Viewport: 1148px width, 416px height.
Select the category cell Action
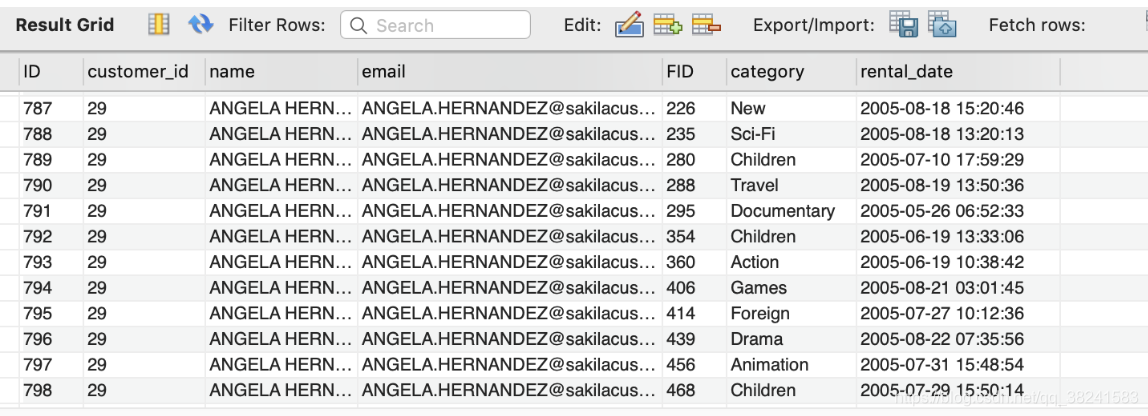(791, 262)
